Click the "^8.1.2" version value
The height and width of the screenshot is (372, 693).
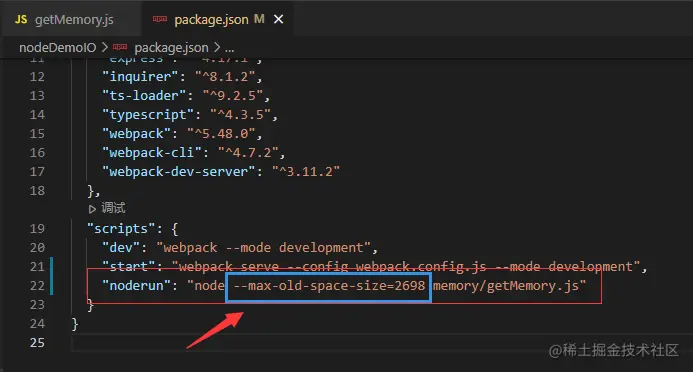tap(225, 77)
